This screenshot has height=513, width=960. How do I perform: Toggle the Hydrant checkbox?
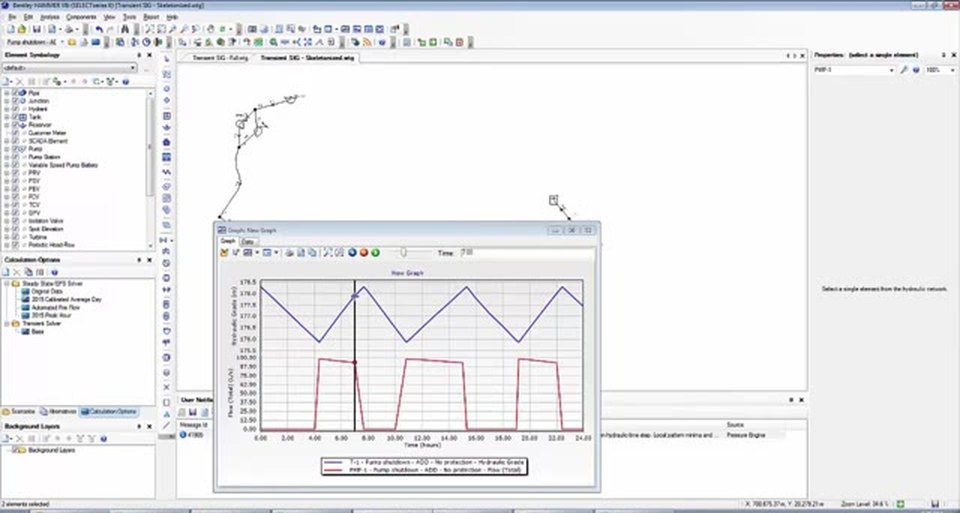pyautogui.click(x=15, y=109)
